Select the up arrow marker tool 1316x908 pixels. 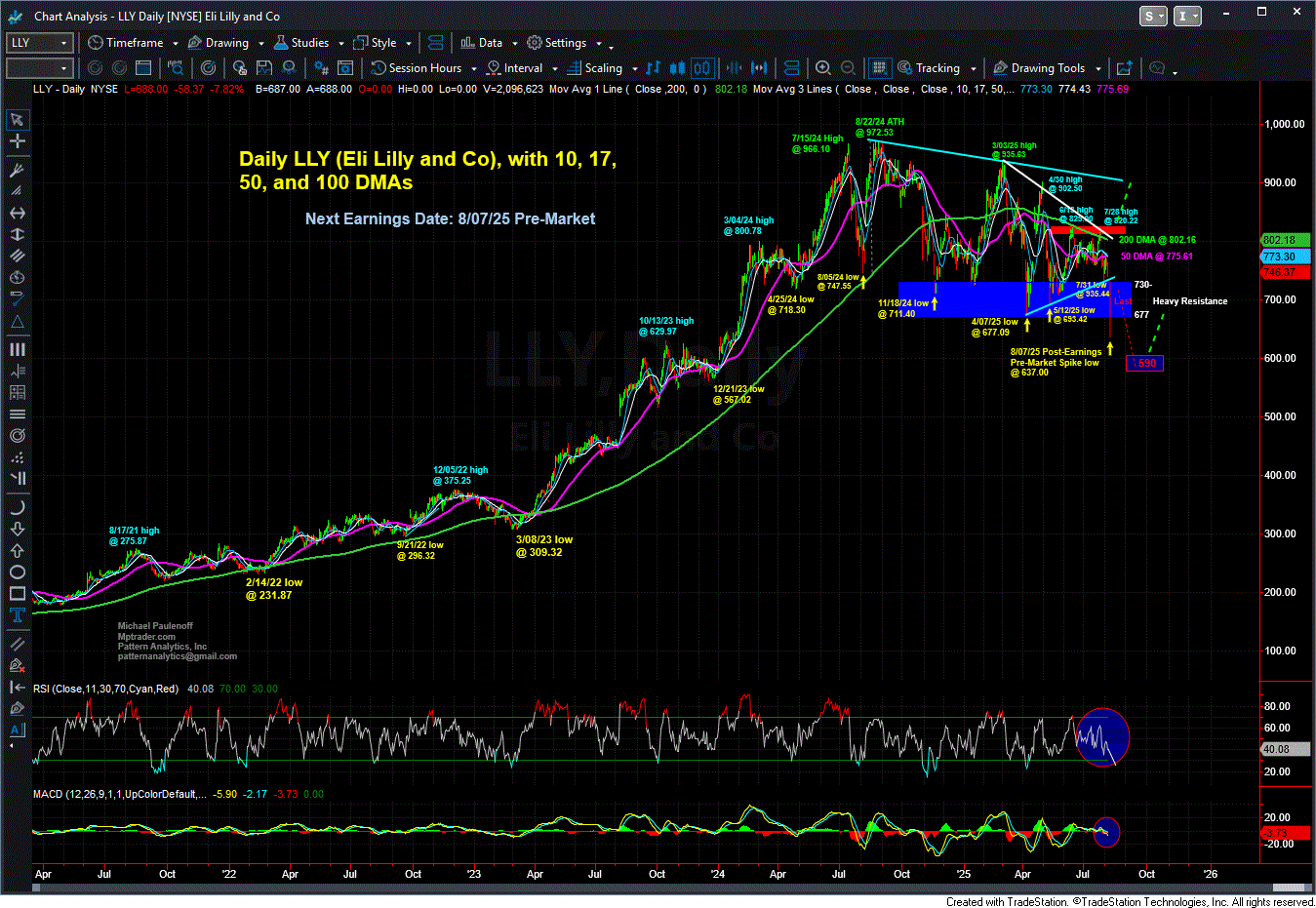click(x=18, y=550)
